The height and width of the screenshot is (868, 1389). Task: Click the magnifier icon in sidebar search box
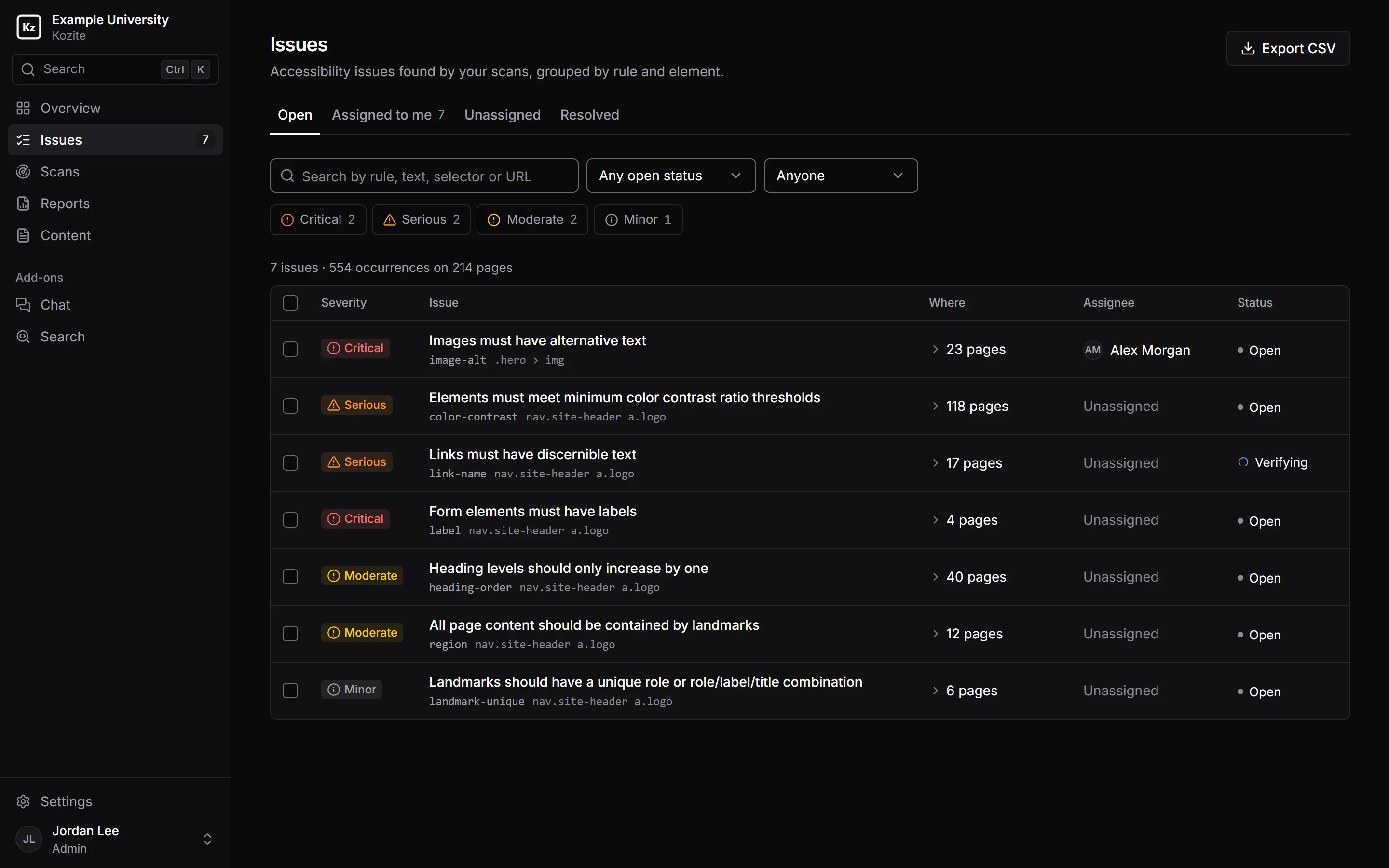point(27,69)
